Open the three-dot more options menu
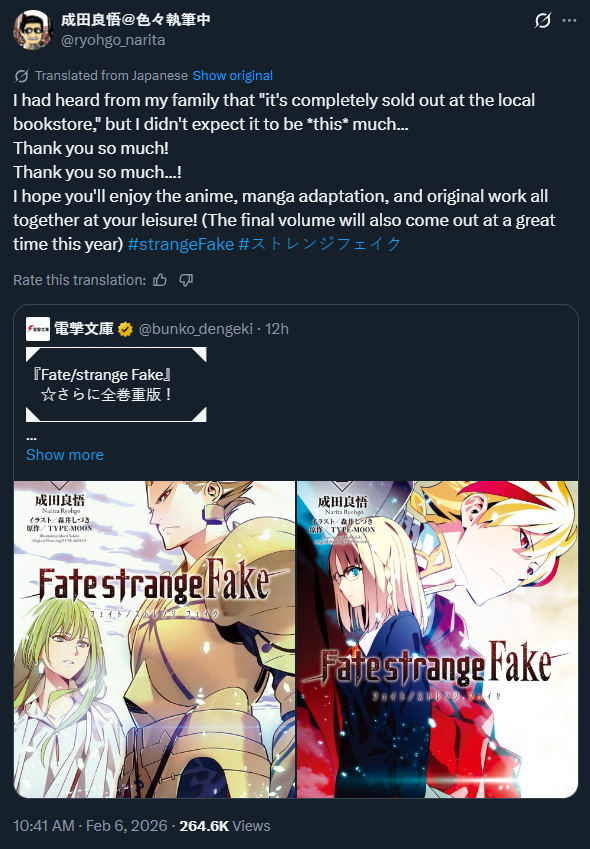This screenshot has width=590, height=849. tap(569, 21)
